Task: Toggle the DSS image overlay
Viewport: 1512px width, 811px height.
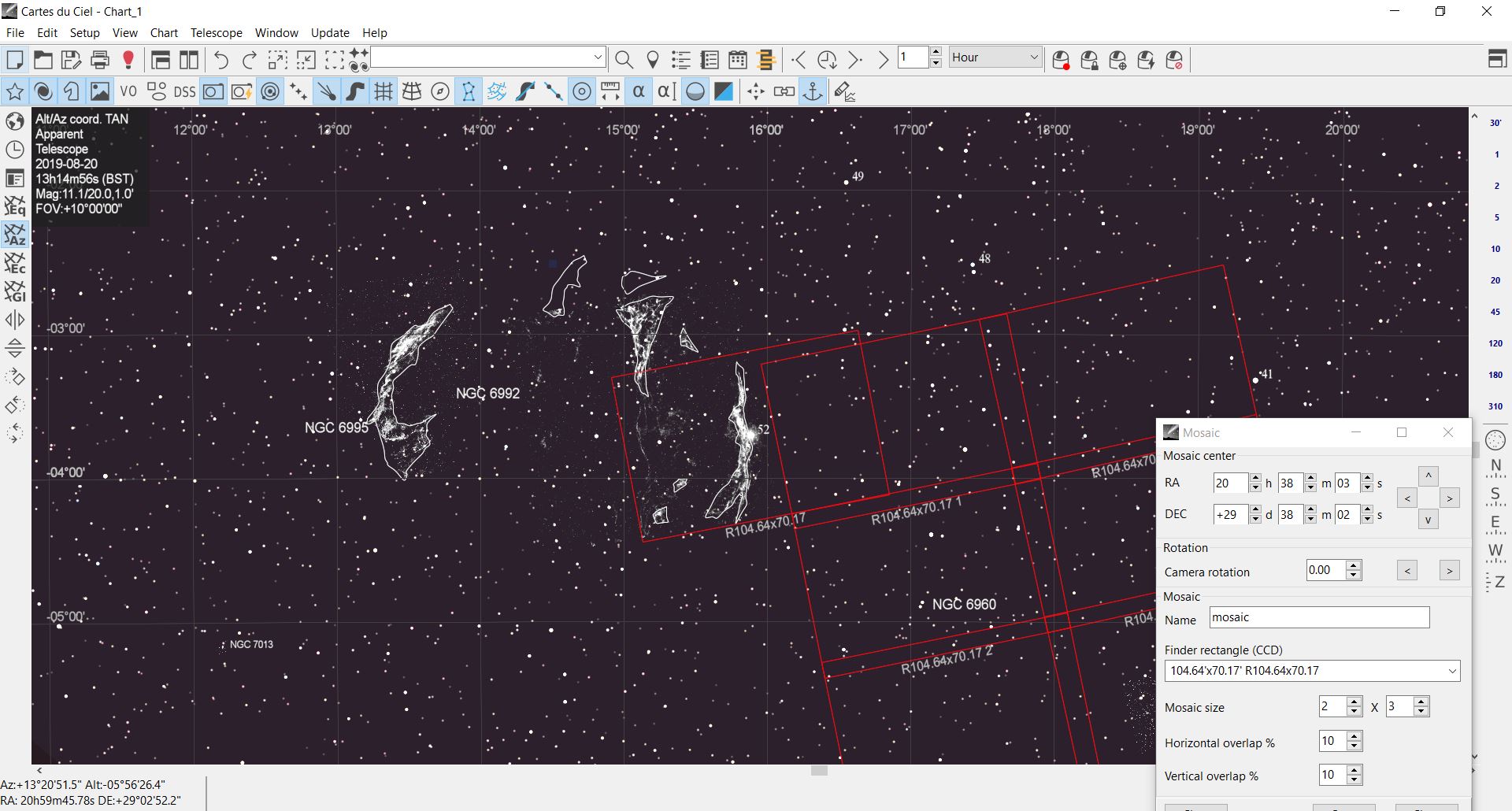Action: 185,92
